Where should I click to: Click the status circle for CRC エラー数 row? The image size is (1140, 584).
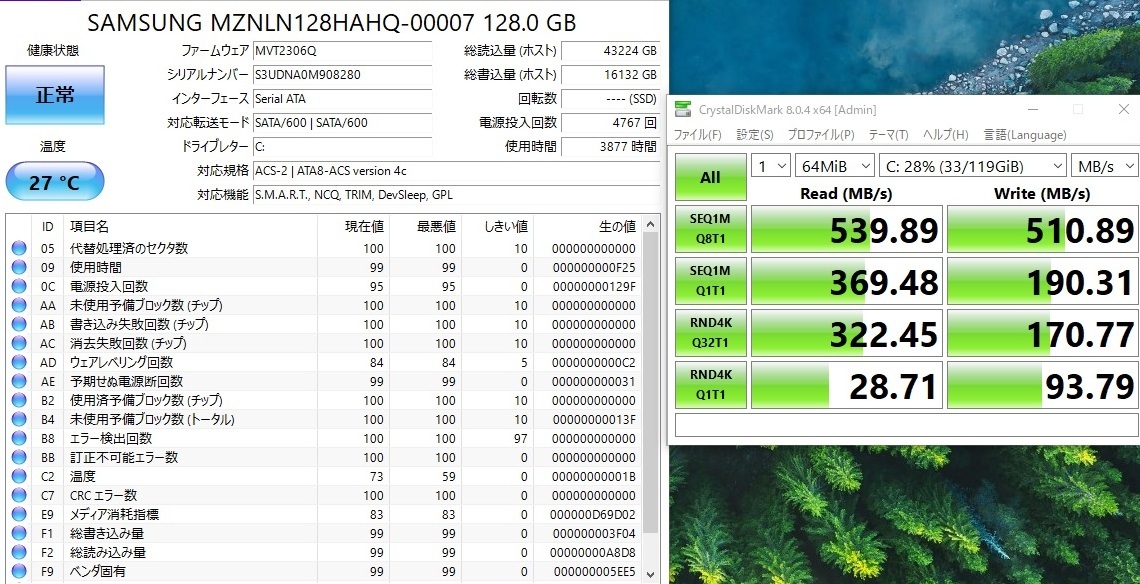coord(19,495)
